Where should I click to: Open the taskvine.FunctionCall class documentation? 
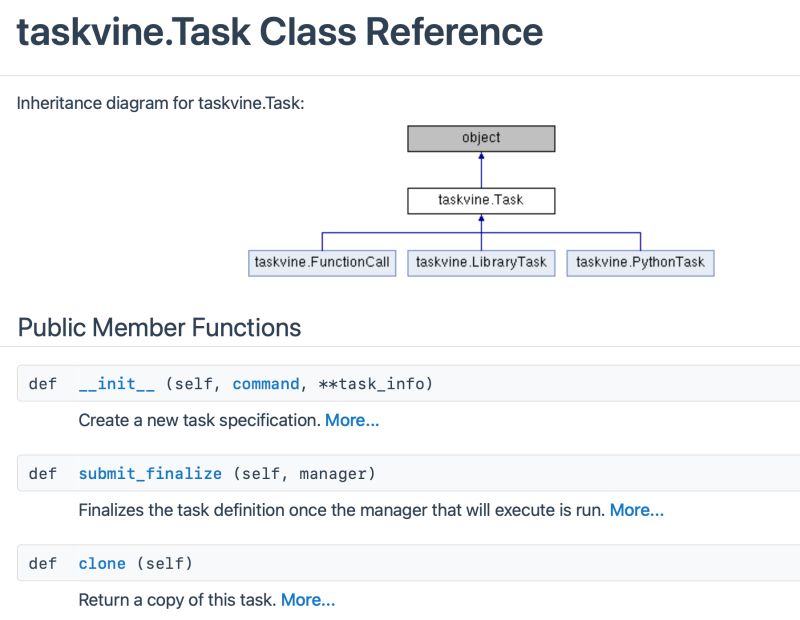tap(322, 262)
